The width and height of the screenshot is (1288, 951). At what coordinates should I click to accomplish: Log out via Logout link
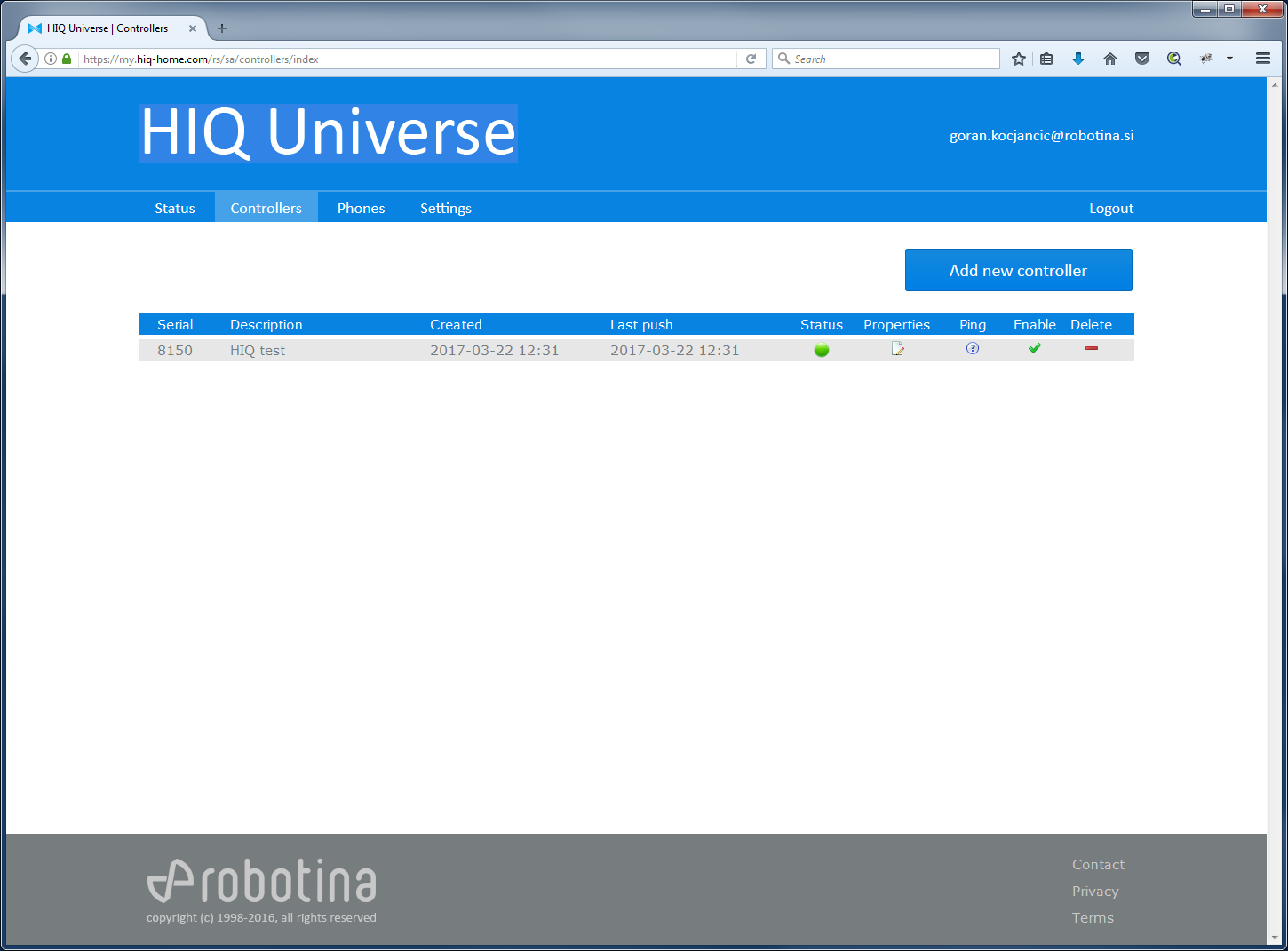click(1111, 209)
